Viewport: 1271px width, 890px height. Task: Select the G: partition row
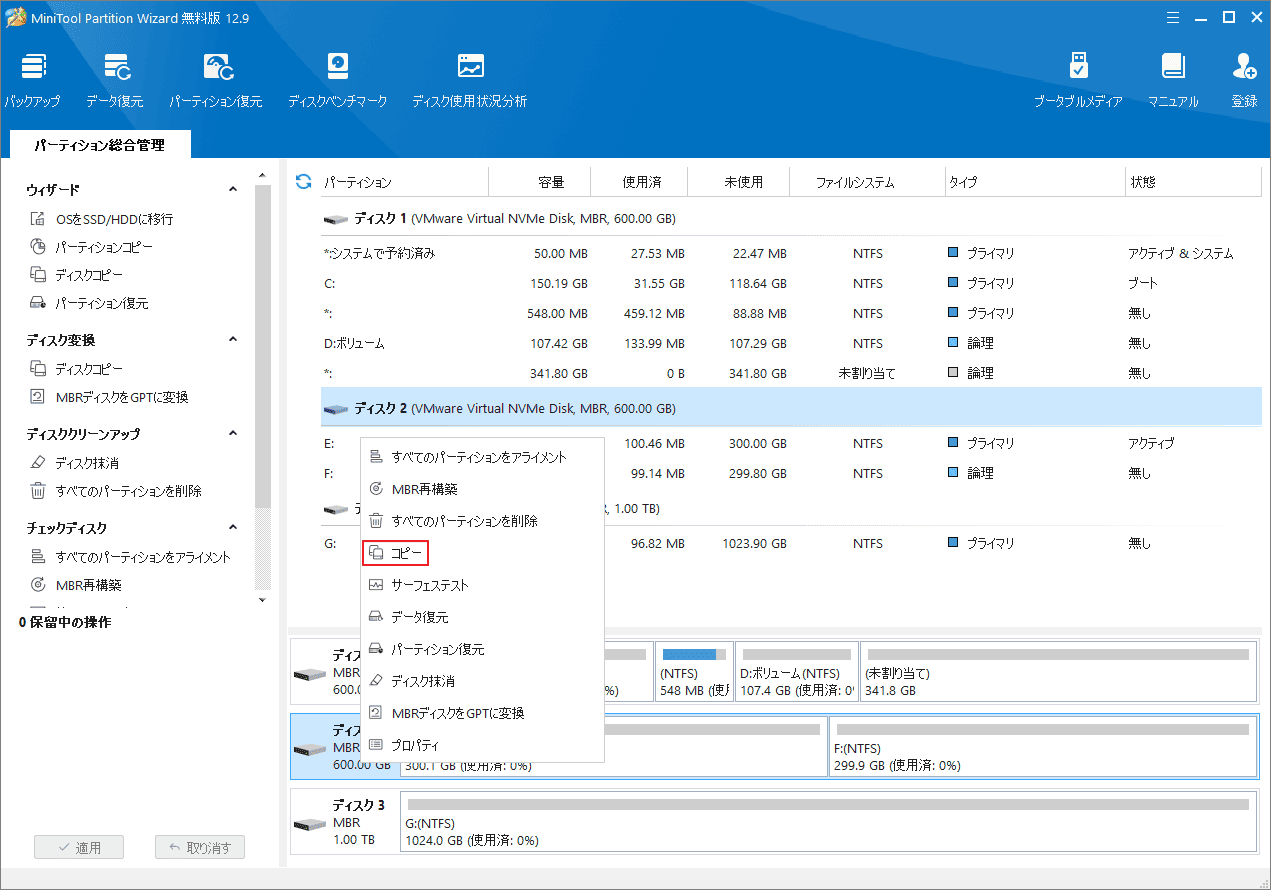[x=790, y=543]
